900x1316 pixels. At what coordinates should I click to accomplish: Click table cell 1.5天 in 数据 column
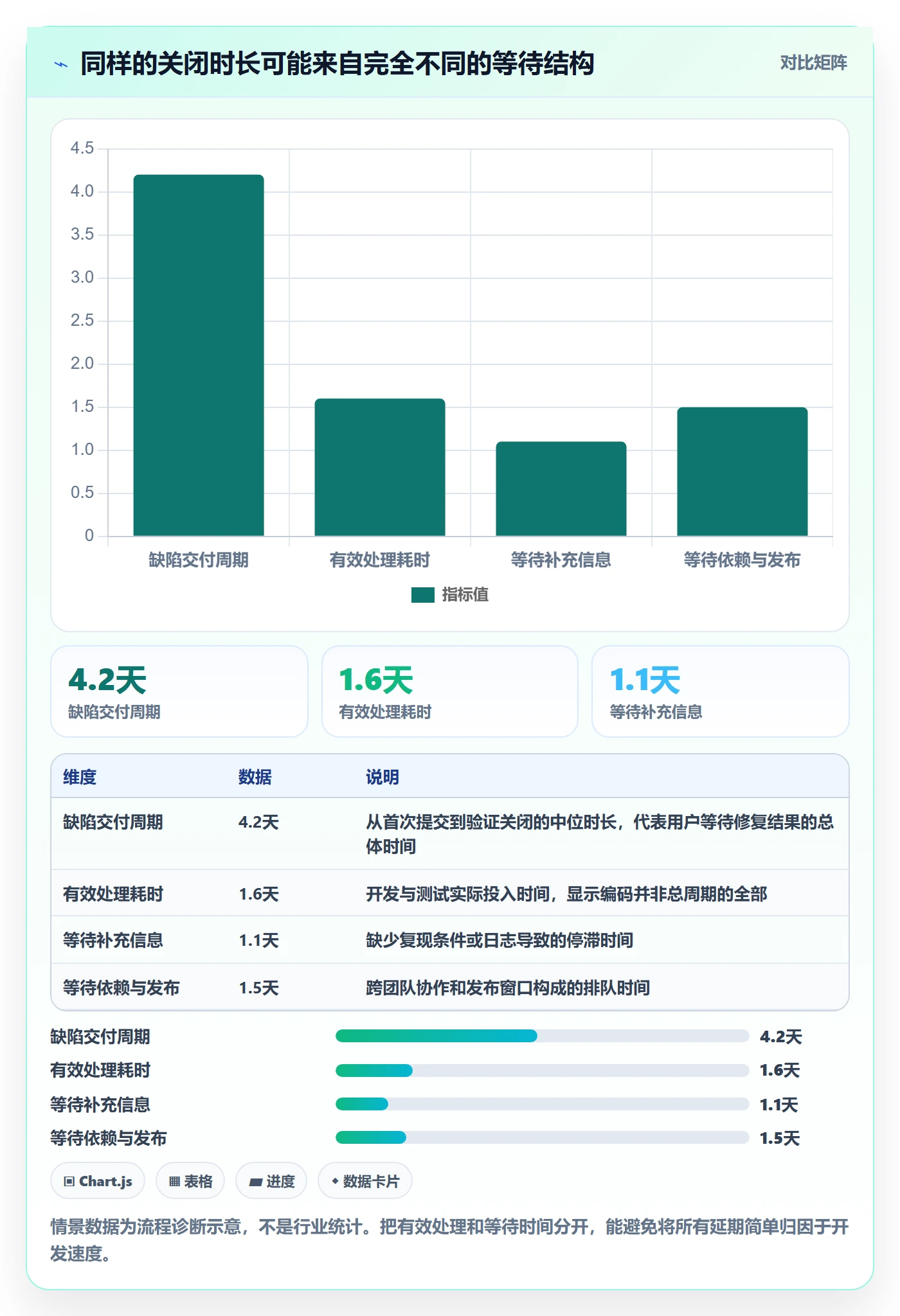(x=258, y=988)
